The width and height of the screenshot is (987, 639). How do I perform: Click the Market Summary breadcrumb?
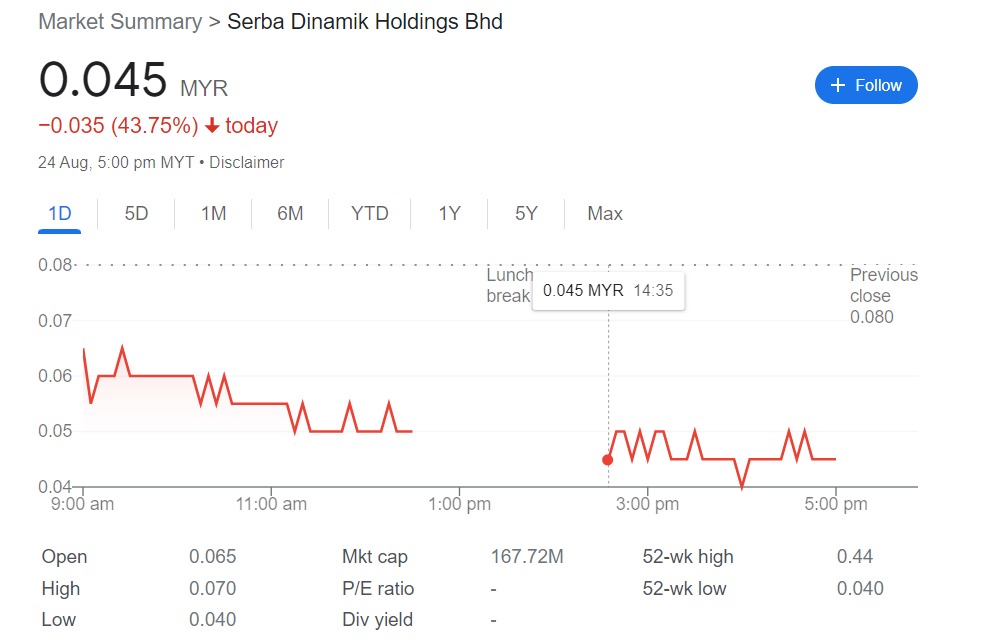tap(120, 21)
